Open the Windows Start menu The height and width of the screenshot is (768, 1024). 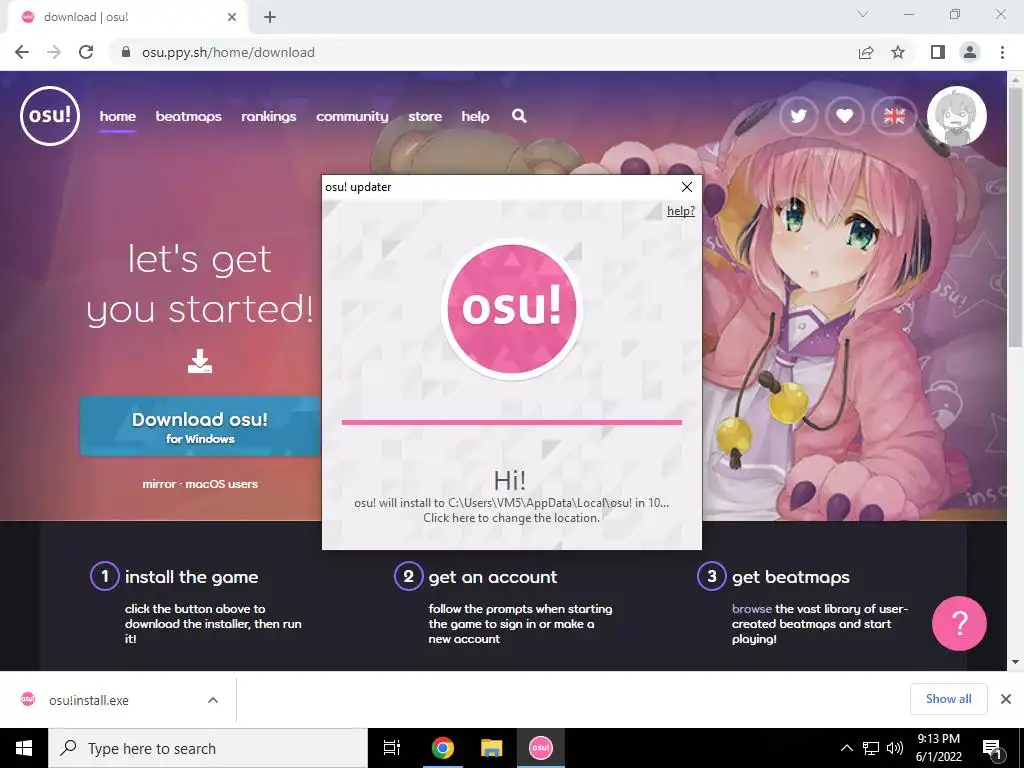point(24,748)
